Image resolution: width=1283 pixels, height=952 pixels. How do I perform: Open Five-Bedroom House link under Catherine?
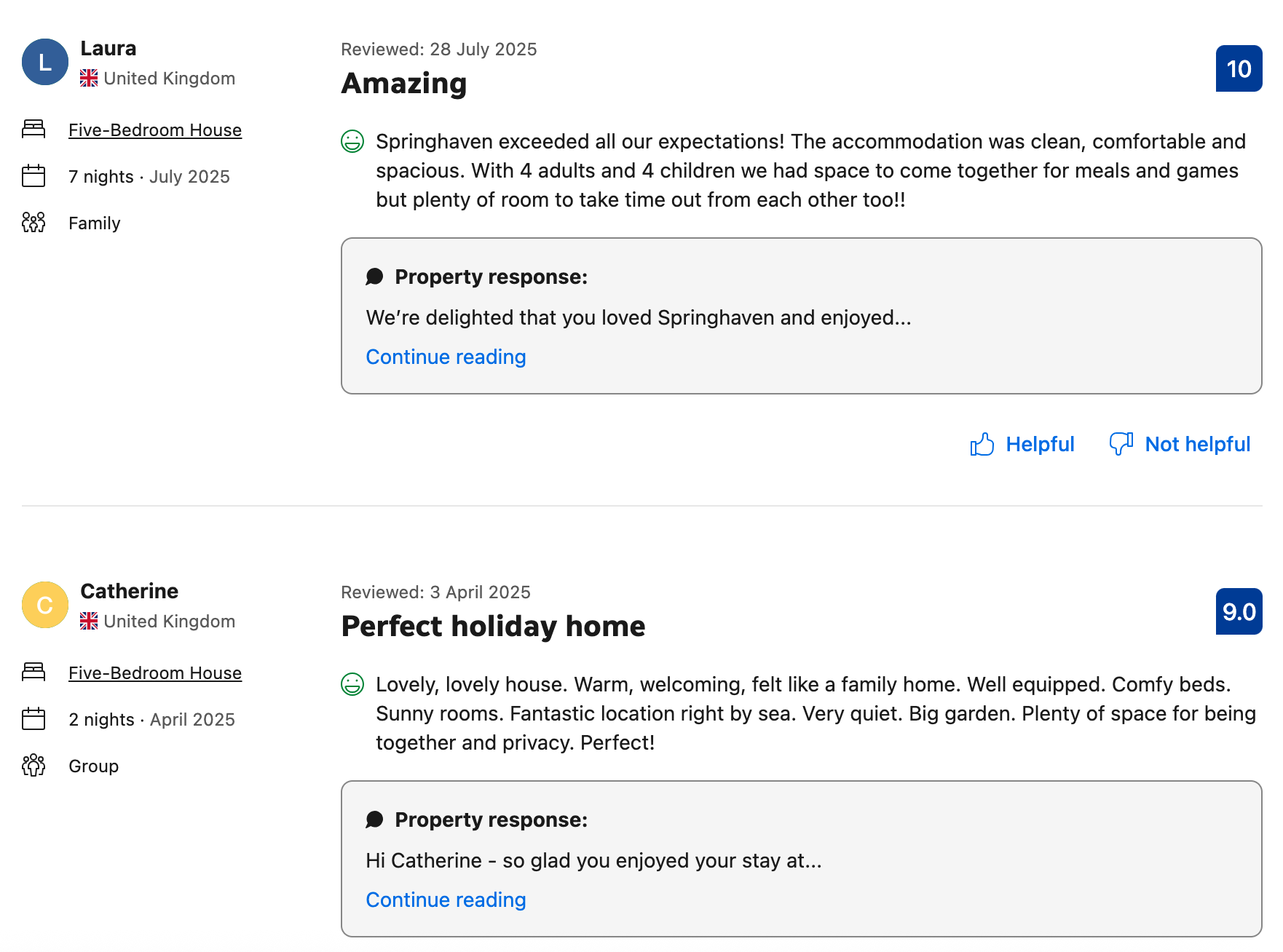(155, 673)
